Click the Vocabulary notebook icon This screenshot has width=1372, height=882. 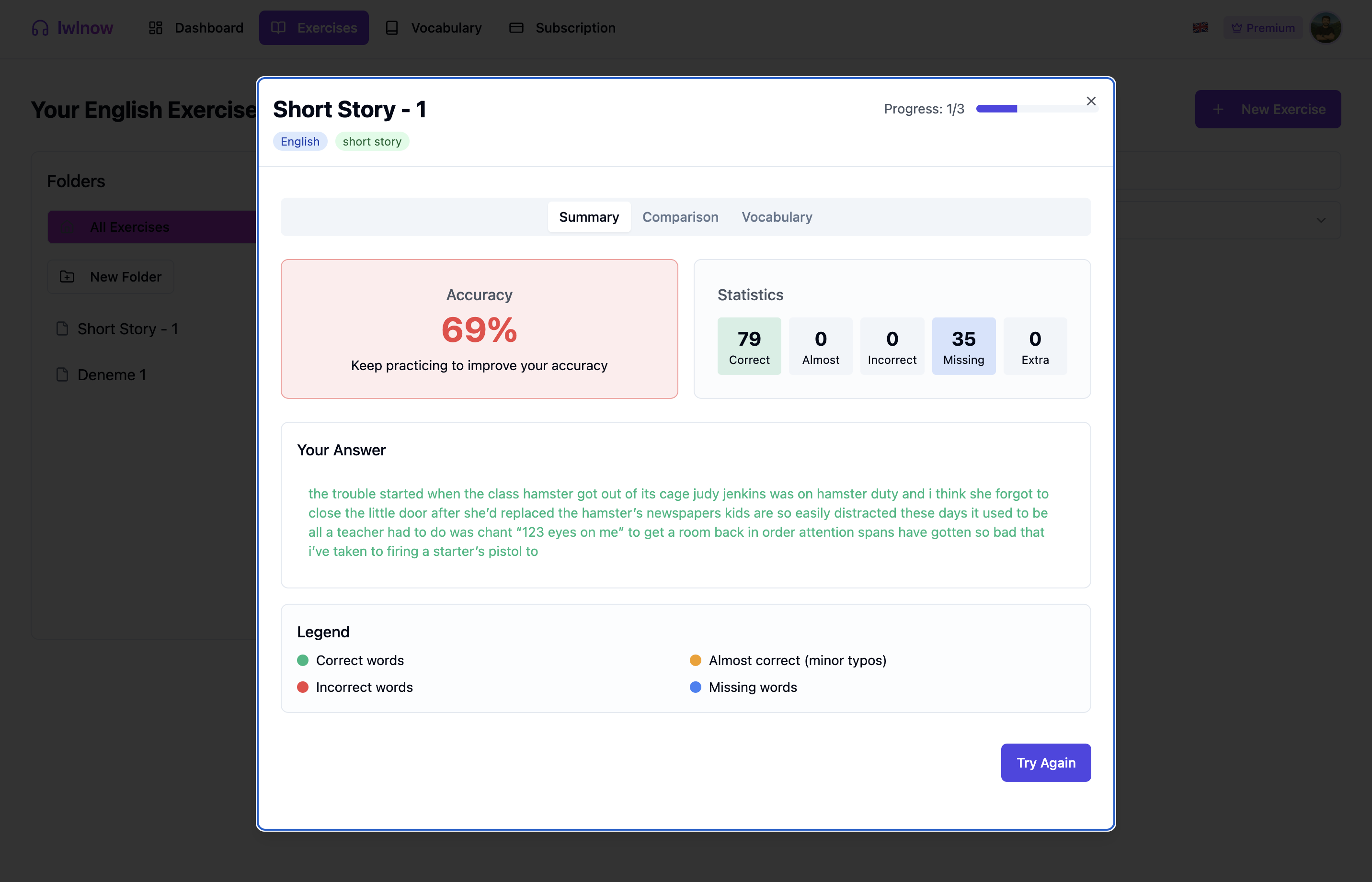click(x=392, y=28)
